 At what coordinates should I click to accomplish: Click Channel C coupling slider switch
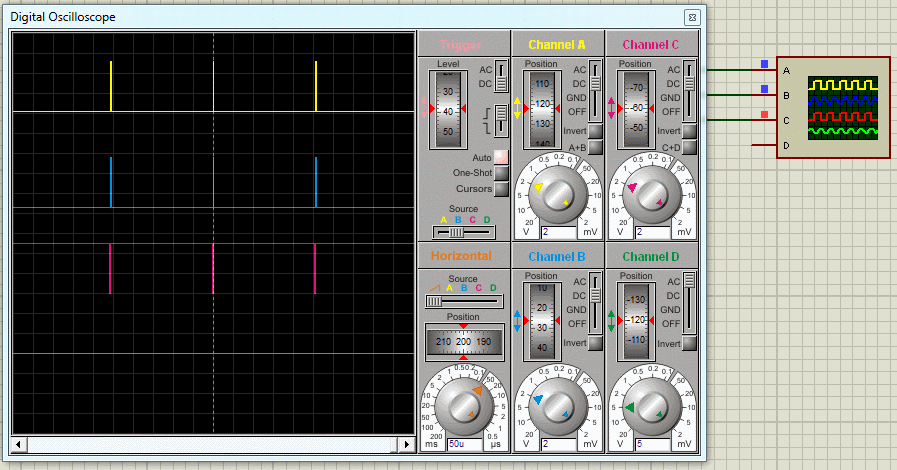[689, 90]
